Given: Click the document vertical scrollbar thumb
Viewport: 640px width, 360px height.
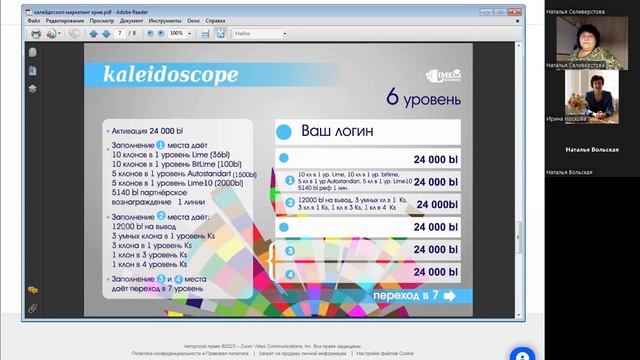Looking at the screenshot, I should 519,238.
